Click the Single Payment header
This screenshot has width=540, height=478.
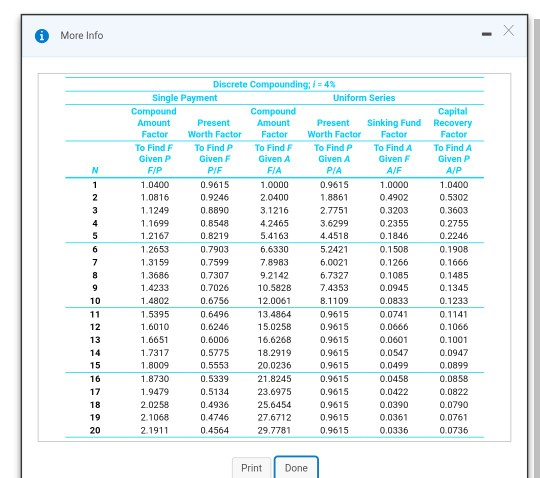185,98
